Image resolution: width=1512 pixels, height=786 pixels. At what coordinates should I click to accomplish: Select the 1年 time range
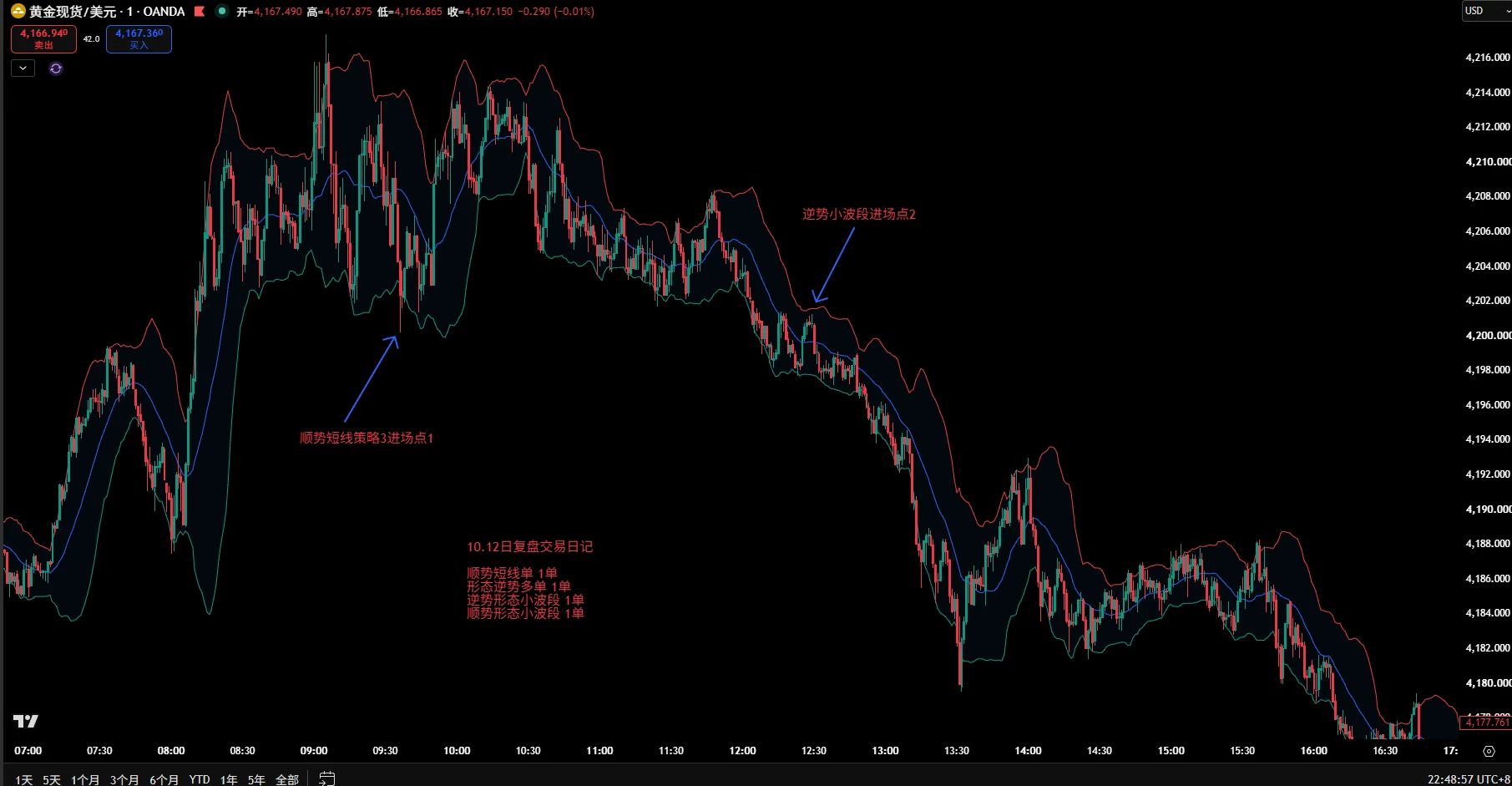[x=229, y=779]
